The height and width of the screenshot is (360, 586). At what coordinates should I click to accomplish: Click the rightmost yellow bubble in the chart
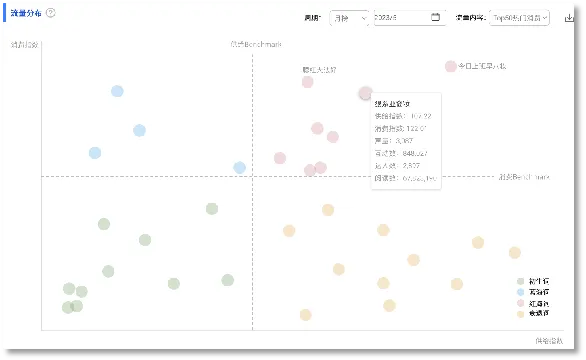[x=515, y=253]
